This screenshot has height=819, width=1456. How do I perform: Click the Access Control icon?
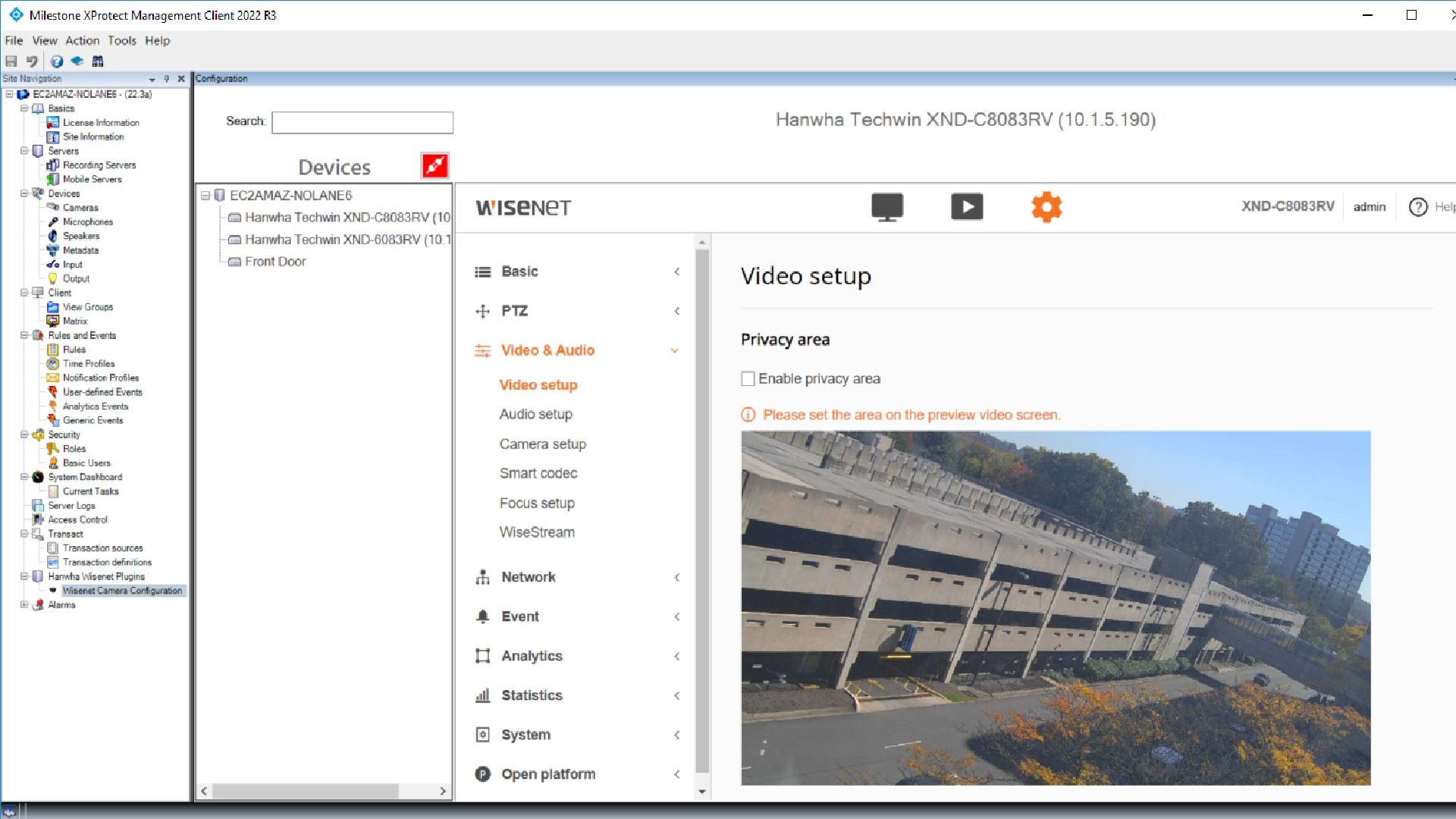(x=38, y=519)
